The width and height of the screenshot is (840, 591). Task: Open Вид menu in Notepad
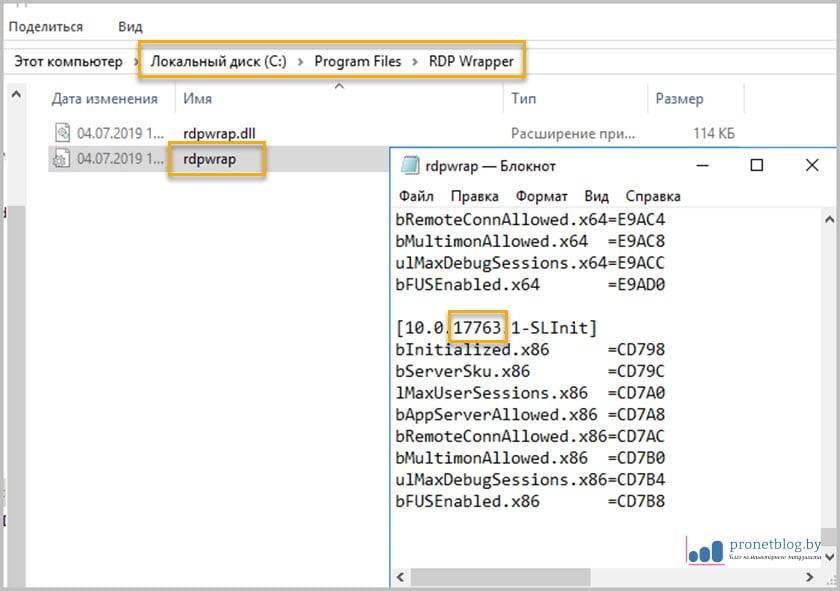[596, 196]
